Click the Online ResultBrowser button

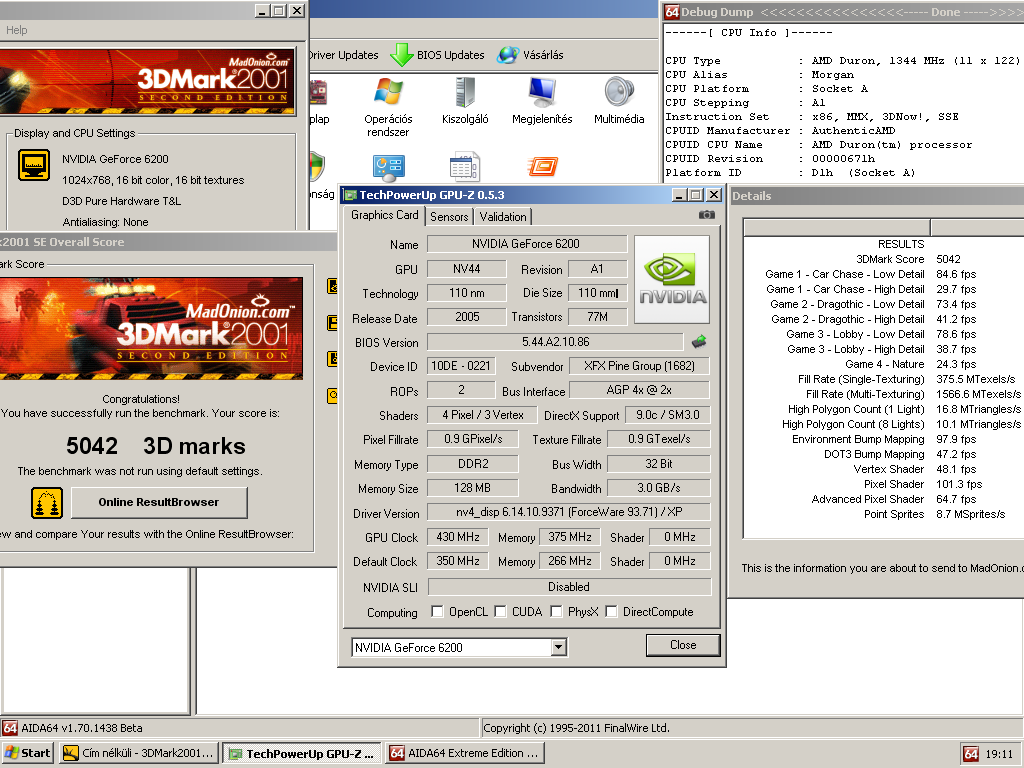[159, 502]
